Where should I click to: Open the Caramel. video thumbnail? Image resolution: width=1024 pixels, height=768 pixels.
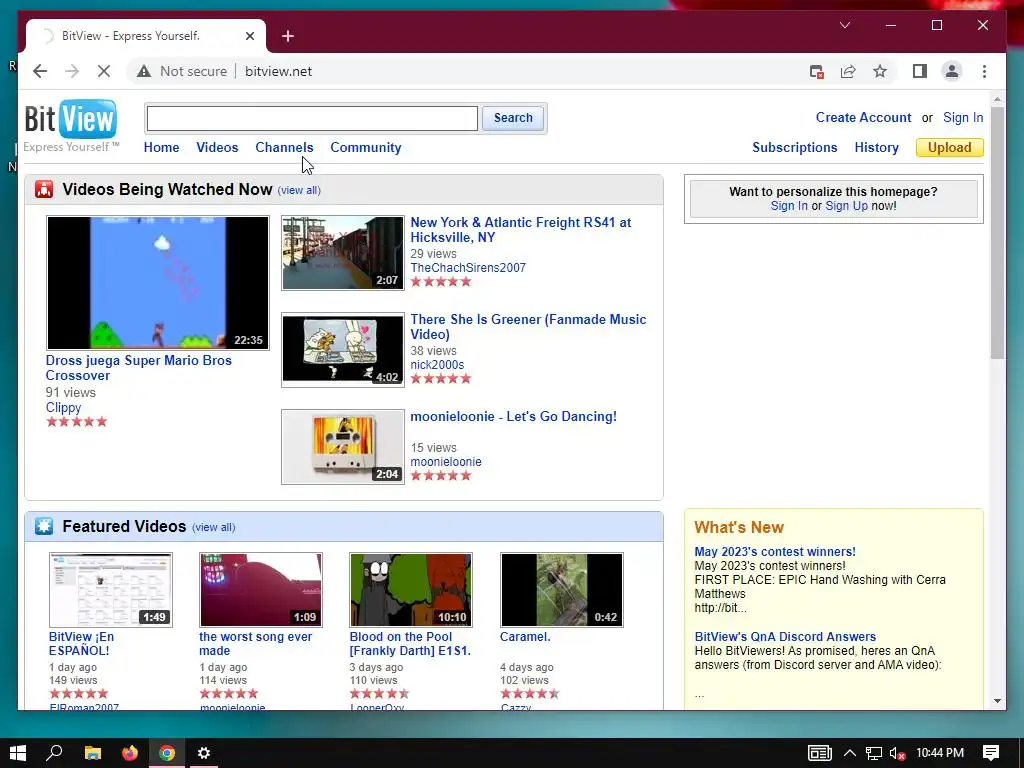[562, 590]
